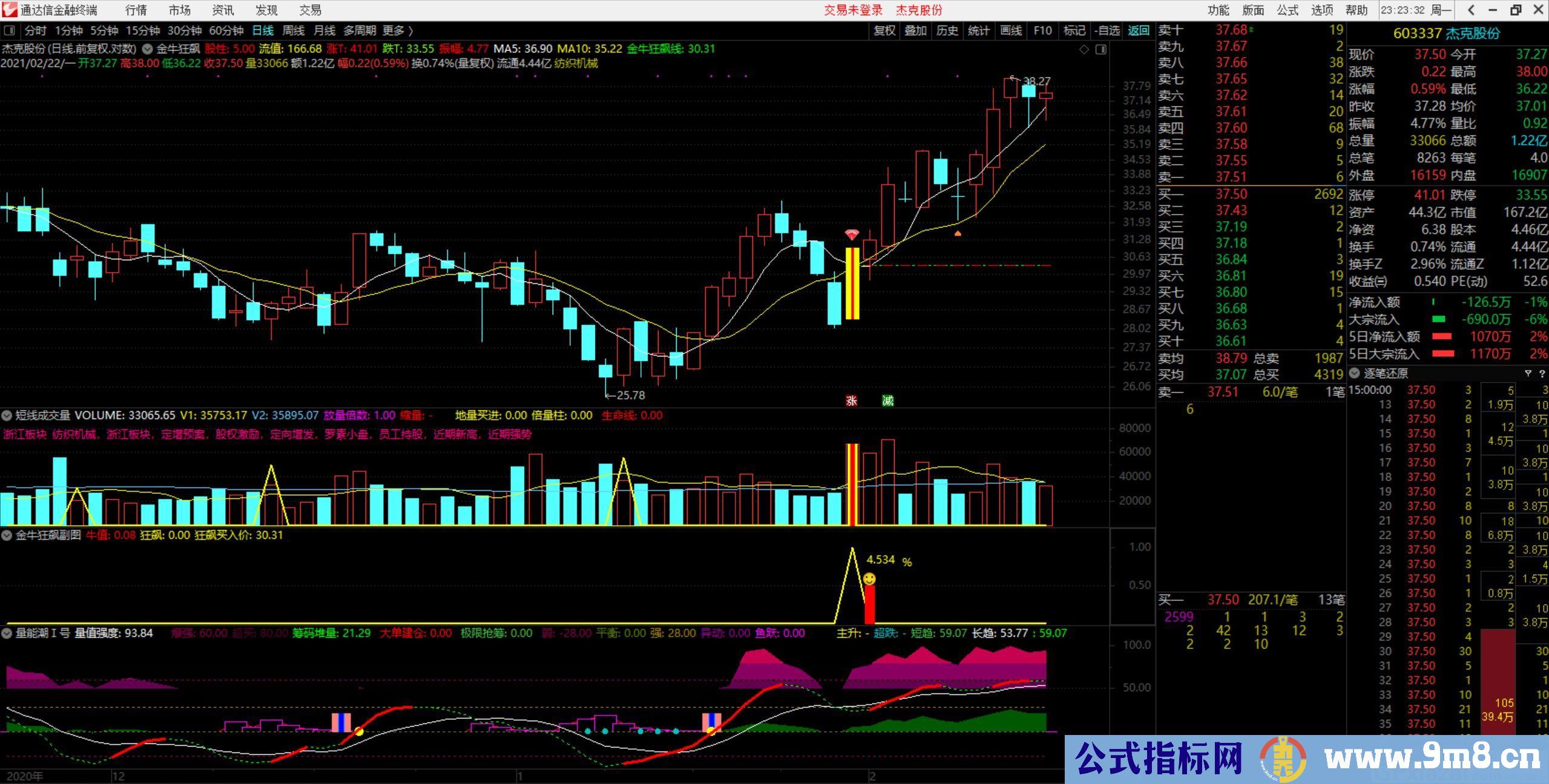Switch to 分时 chart tab
Screen dimensions: 1549x784
tap(35, 31)
